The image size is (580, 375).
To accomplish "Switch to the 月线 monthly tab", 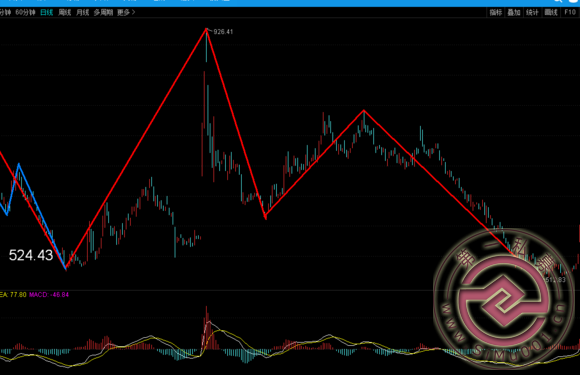I will pyautogui.click(x=82, y=13).
